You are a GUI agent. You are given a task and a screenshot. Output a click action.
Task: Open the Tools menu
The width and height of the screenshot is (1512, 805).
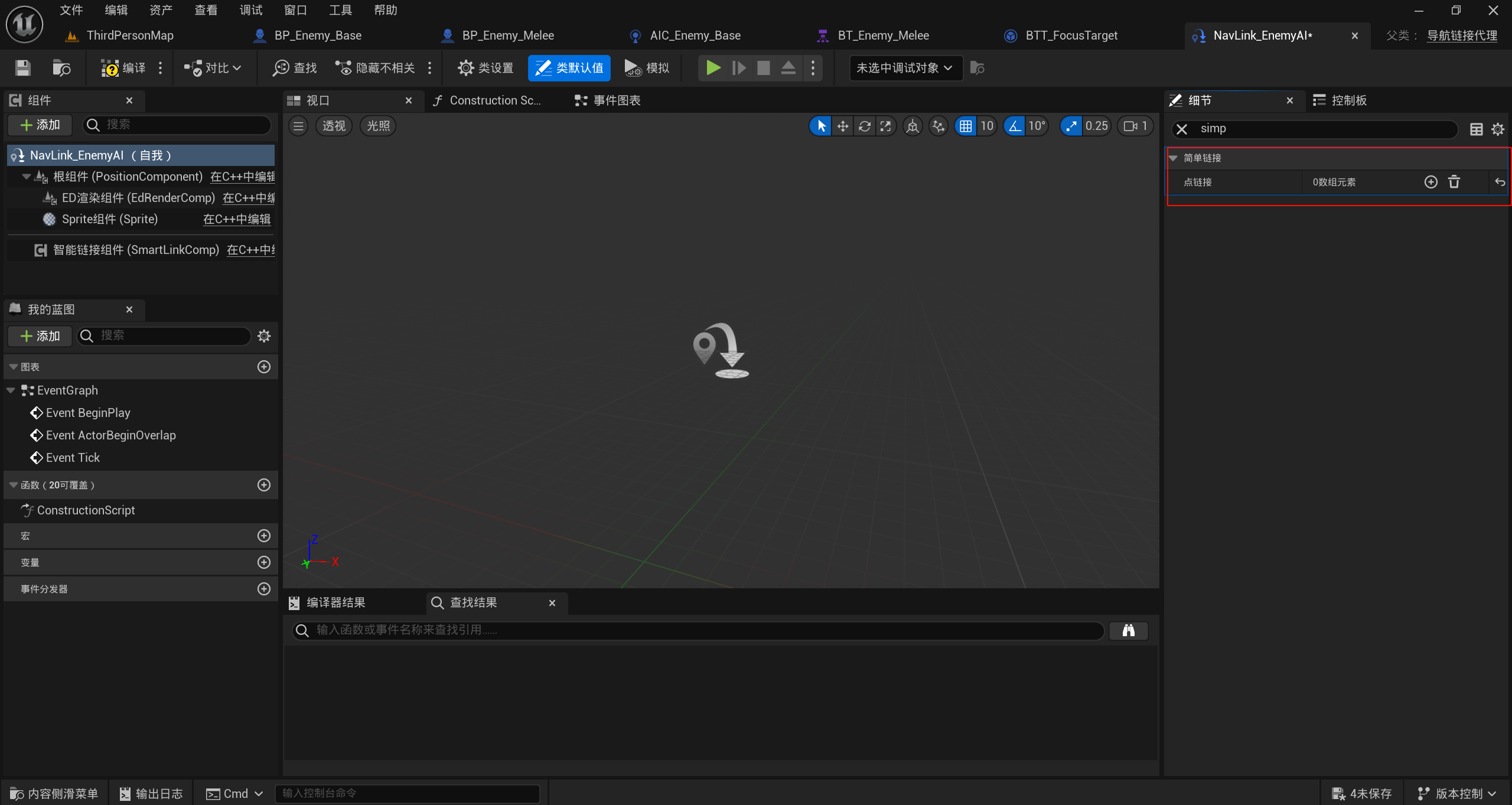[340, 10]
